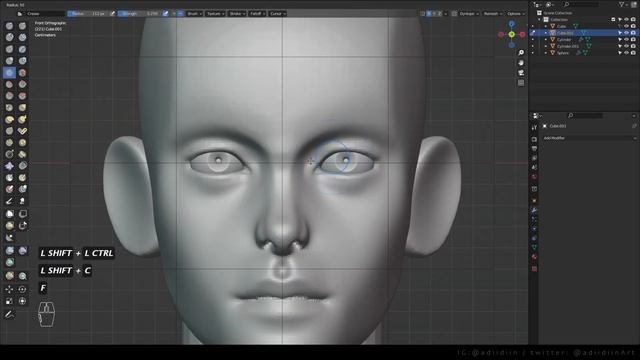Select the purple Cloth brush

(9, 166)
